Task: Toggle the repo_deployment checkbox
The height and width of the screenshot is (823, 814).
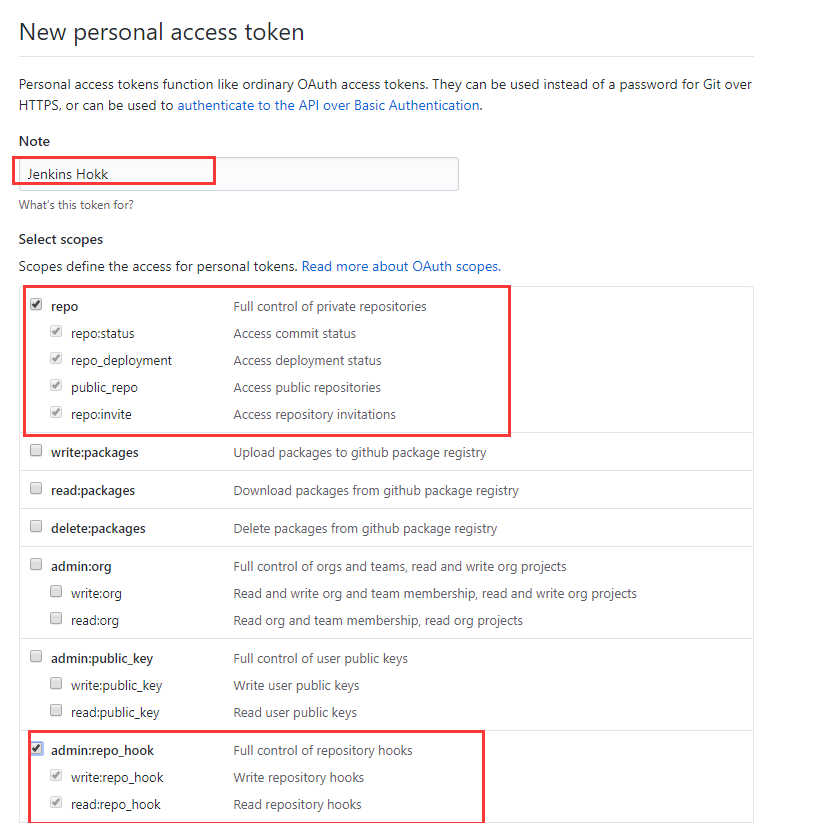Action: 56,360
